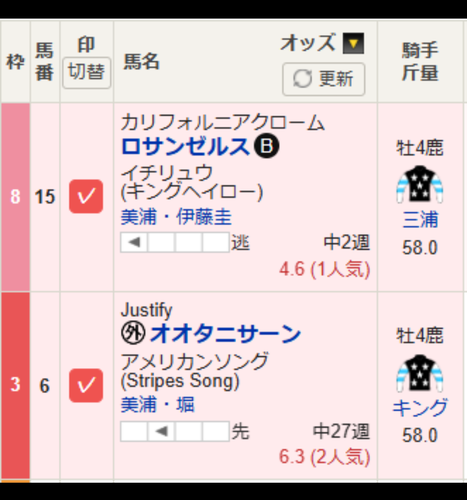Click the 馬名 column header
The height and width of the screenshot is (500, 467).
[x=142, y=62]
